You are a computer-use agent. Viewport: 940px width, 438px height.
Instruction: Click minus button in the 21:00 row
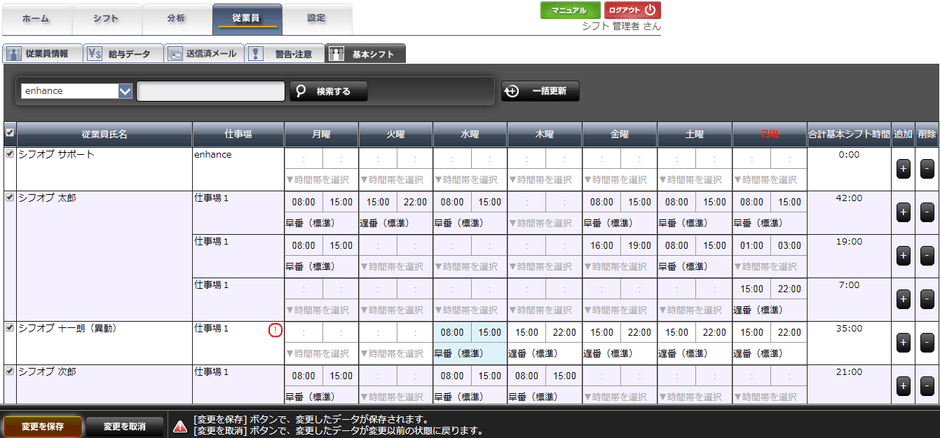click(926, 385)
